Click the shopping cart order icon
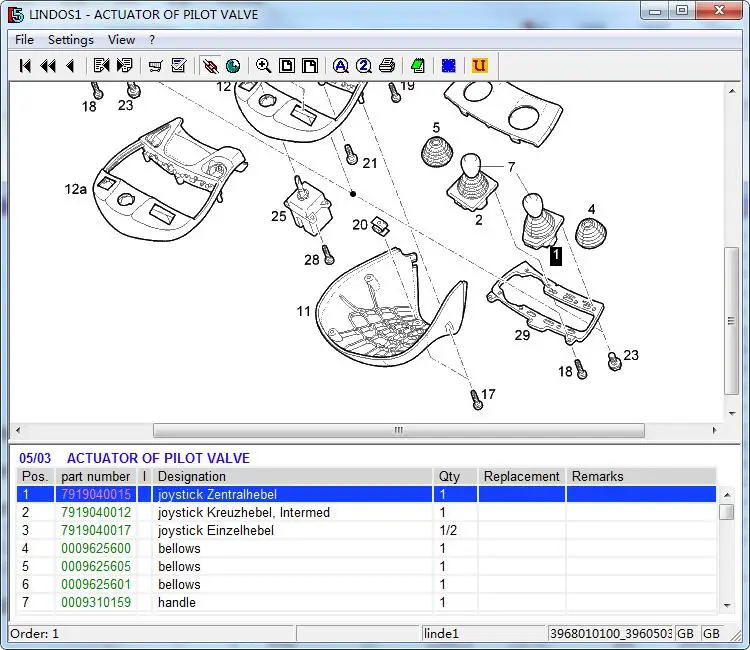The height and width of the screenshot is (650, 750). 155,66
